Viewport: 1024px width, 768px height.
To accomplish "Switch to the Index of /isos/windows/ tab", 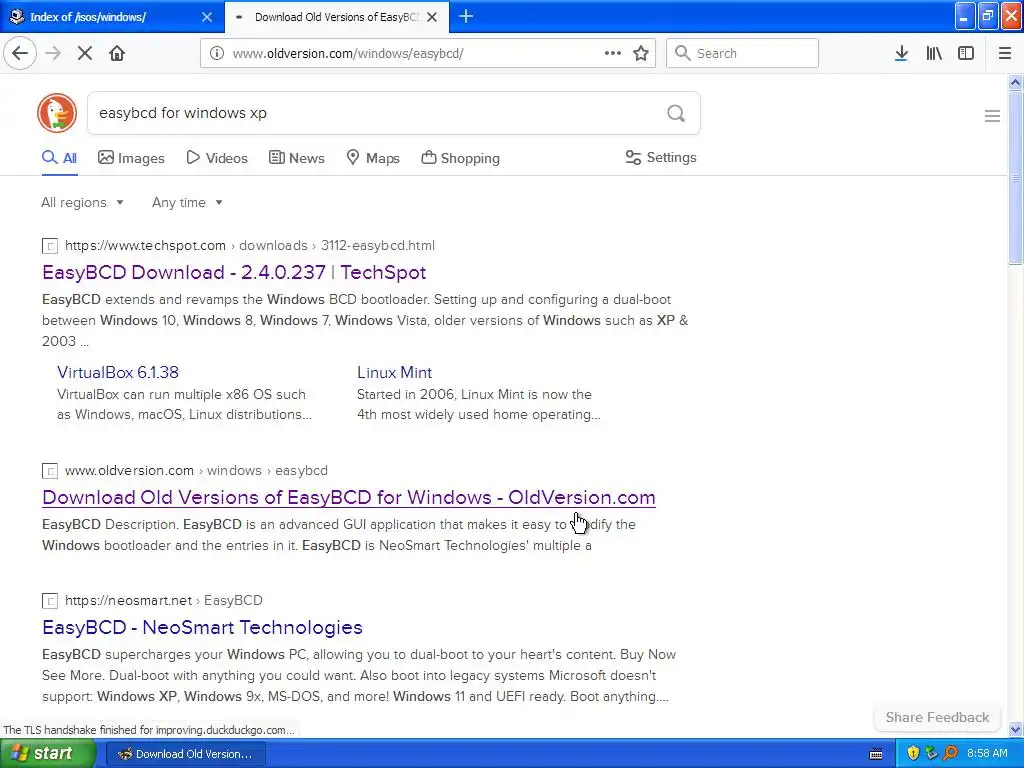I will coord(112,17).
